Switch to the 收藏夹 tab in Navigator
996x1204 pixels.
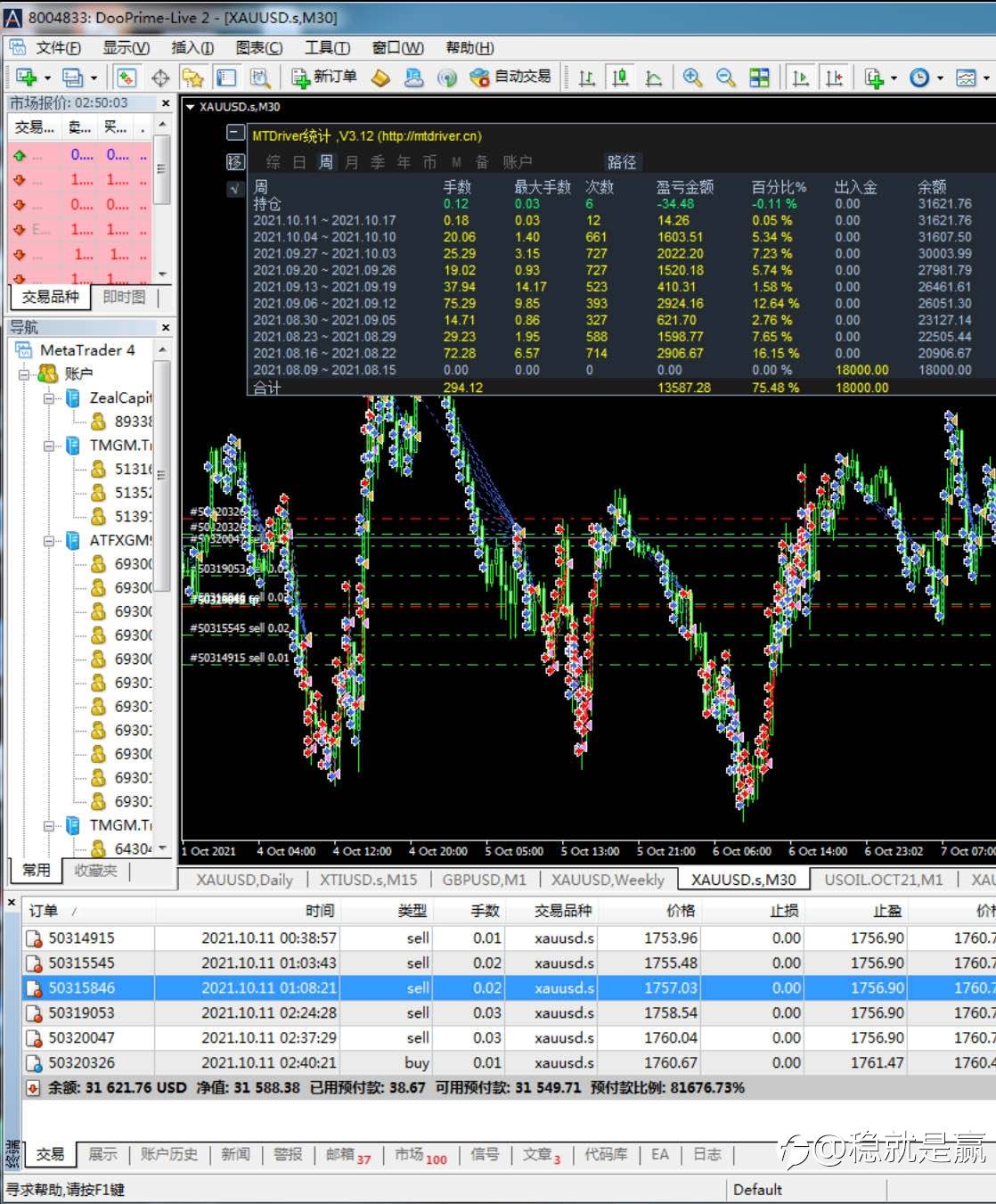(95, 871)
